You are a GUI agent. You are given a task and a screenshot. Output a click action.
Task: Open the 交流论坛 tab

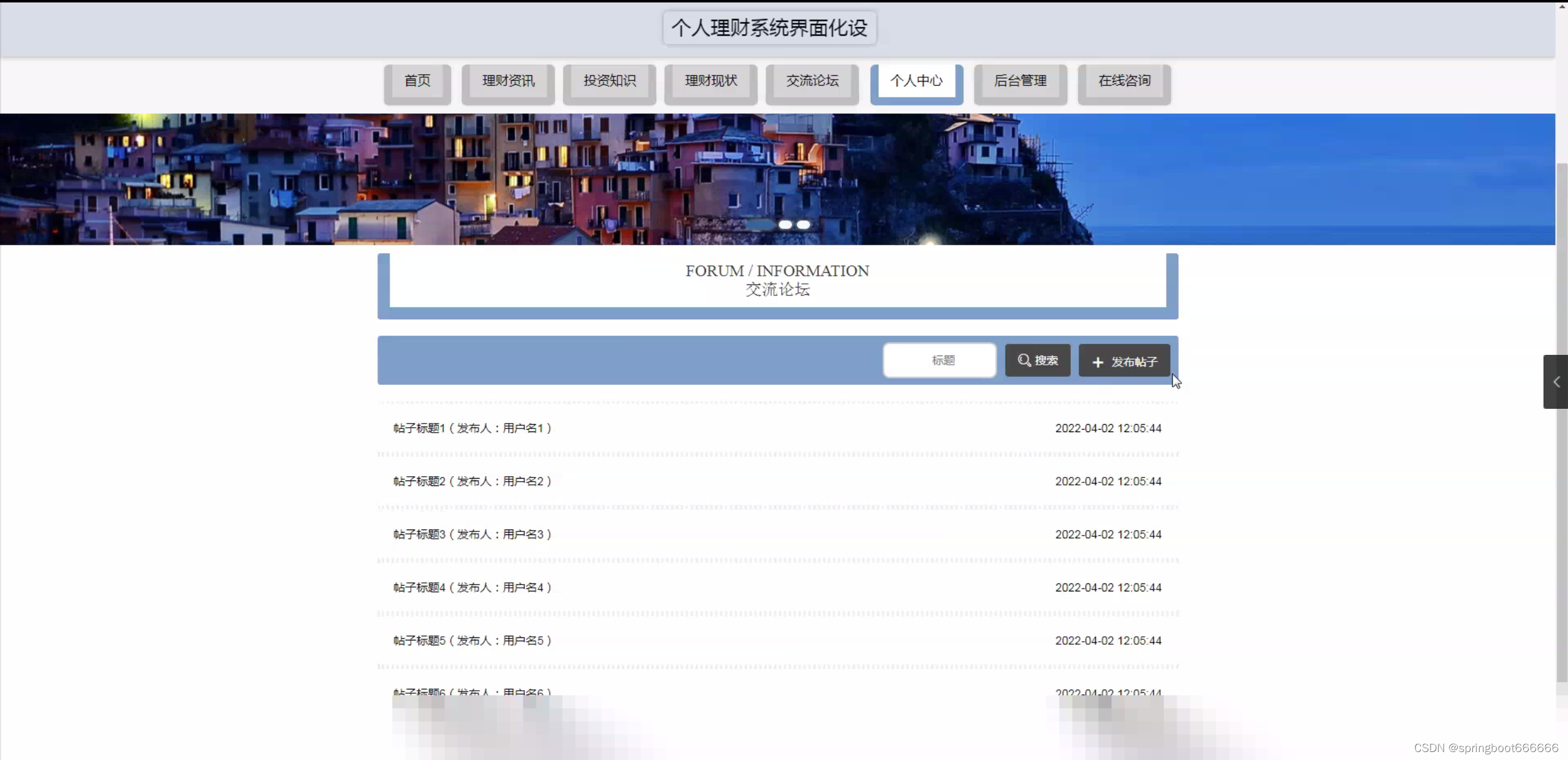tap(812, 81)
